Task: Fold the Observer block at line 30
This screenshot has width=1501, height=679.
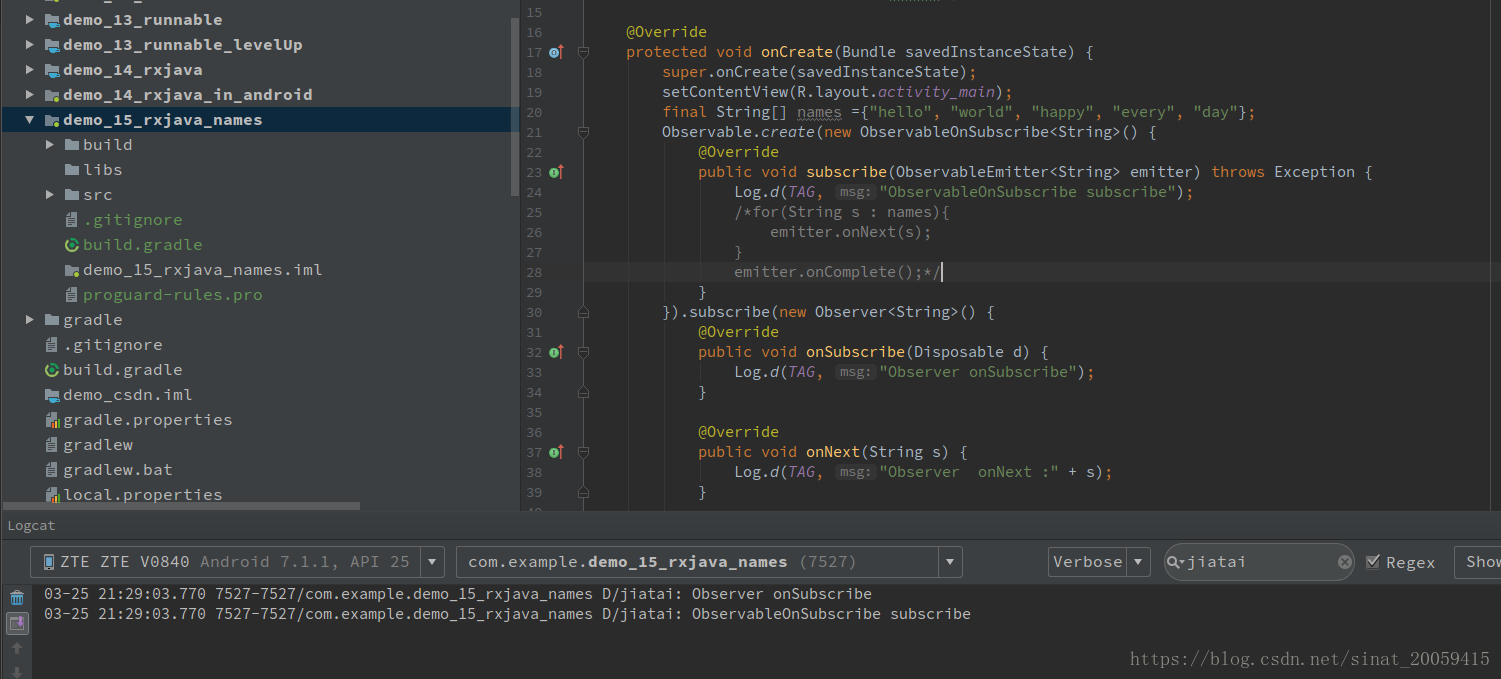Action: coord(584,312)
